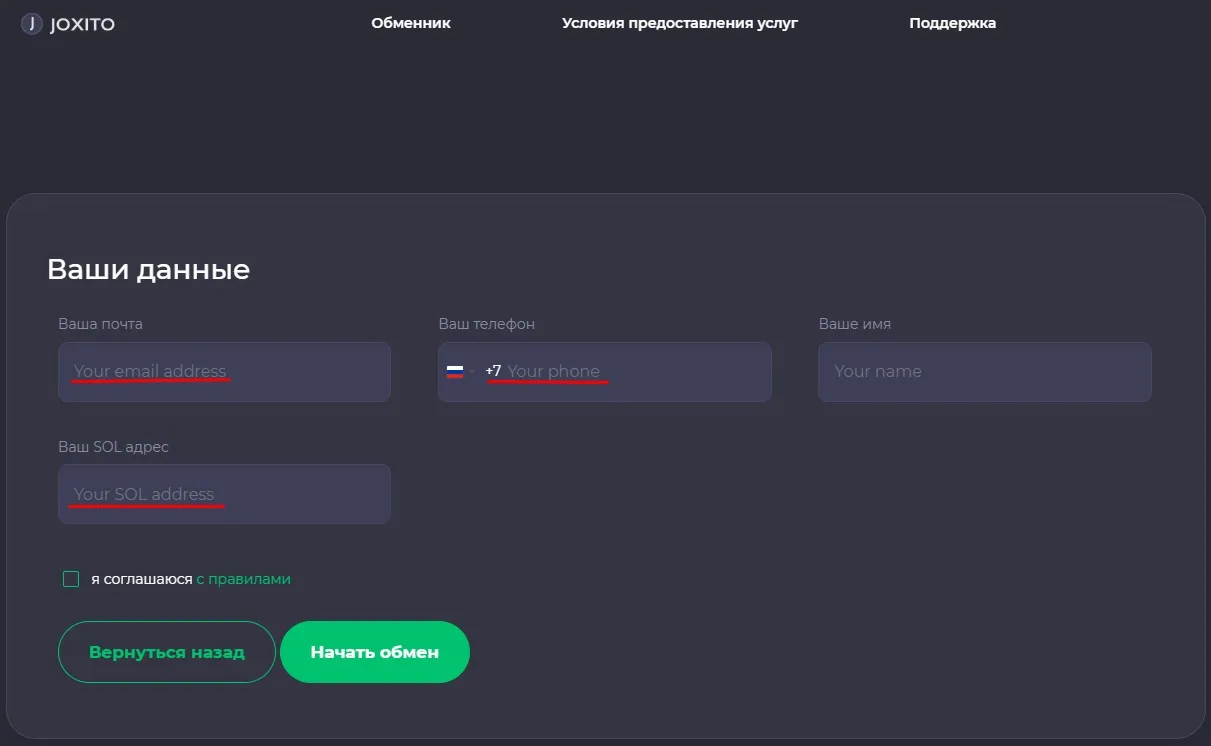The height and width of the screenshot is (746, 1211).
Task: Focus the Your SOL address field
Action: (x=224, y=494)
